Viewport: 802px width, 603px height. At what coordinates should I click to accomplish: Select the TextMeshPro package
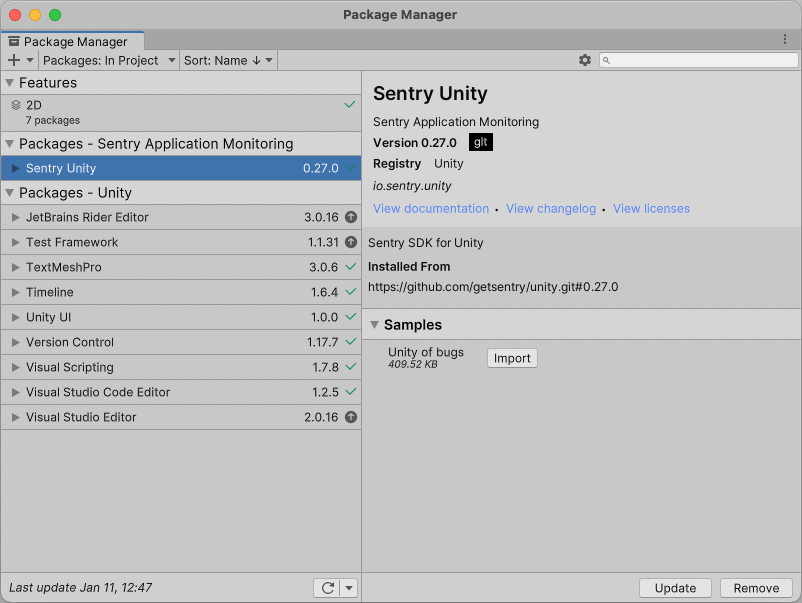click(181, 267)
